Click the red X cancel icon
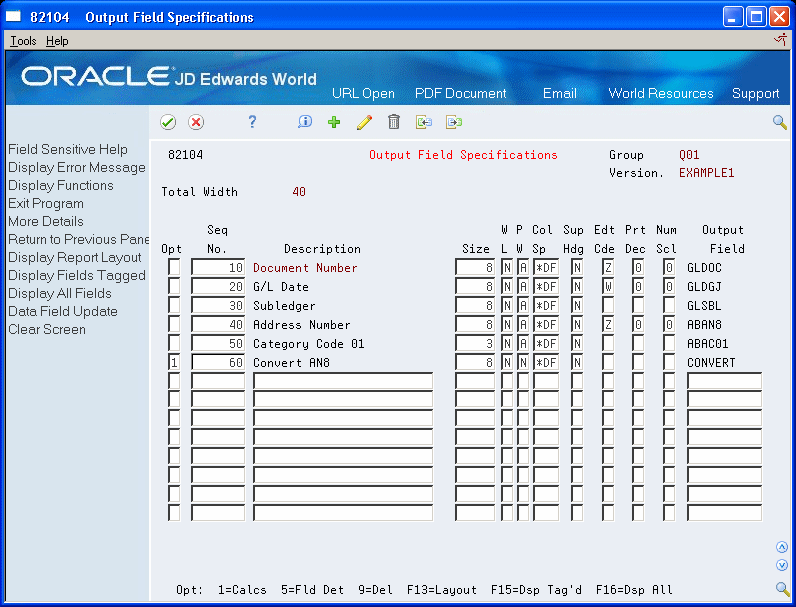This screenshot has width=796, height=607. (x=196, y=122)
